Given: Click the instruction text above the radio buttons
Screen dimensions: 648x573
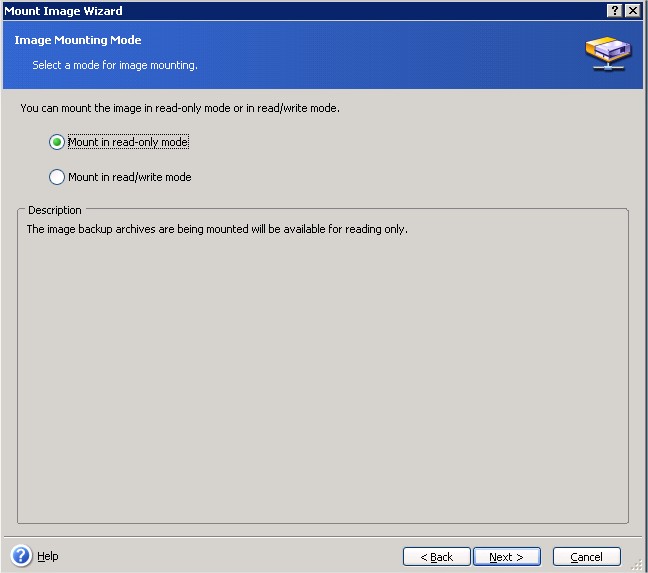Looking at the screenshot, I should (180, 107).
